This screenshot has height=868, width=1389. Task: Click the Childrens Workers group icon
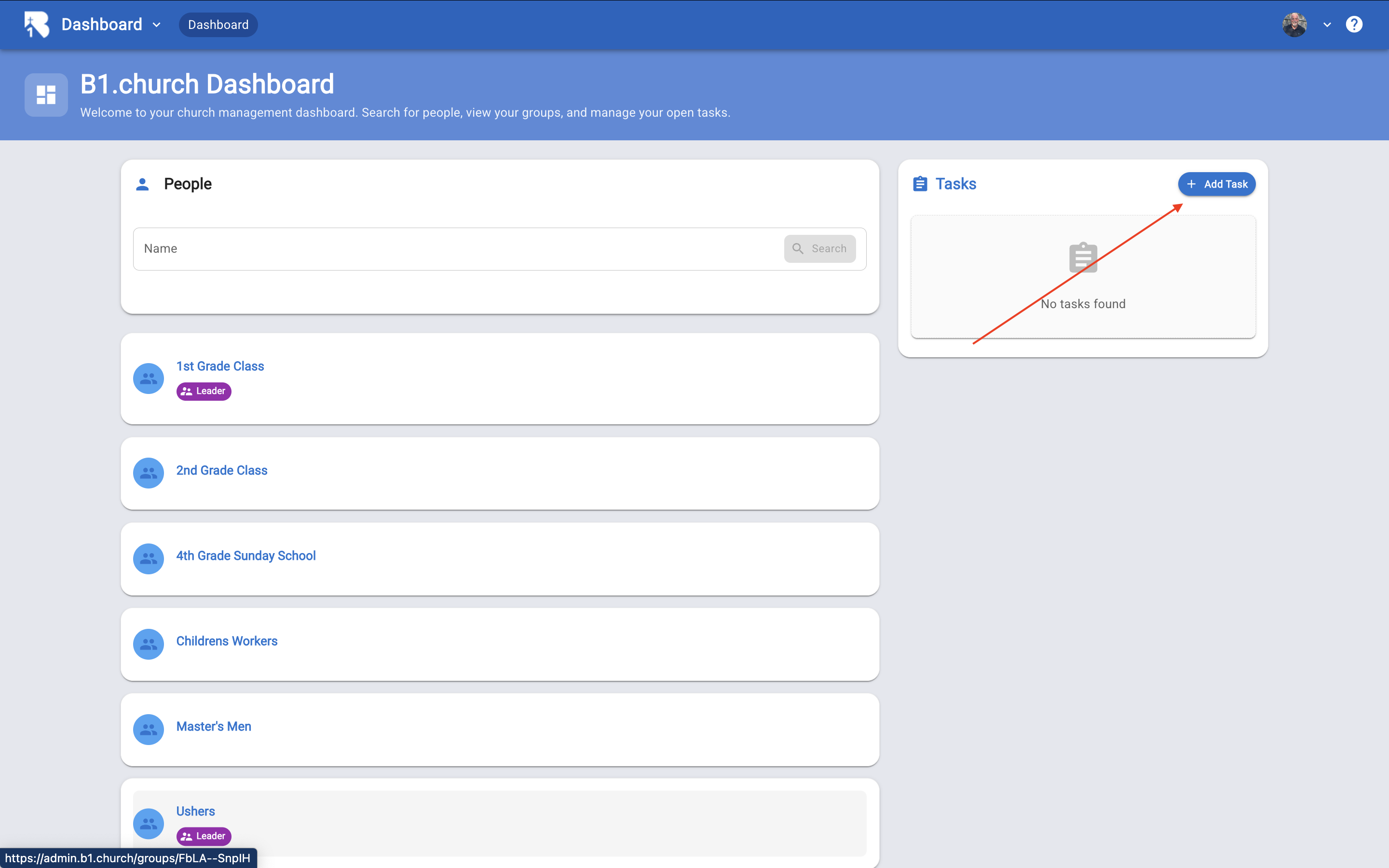tap(148, 644)
